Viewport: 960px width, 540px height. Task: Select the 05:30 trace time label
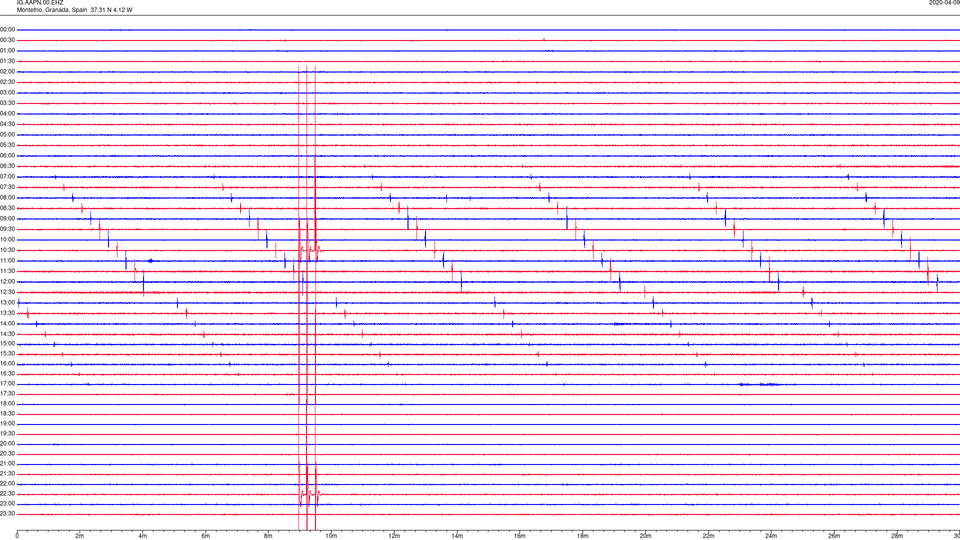click(8, 145)
